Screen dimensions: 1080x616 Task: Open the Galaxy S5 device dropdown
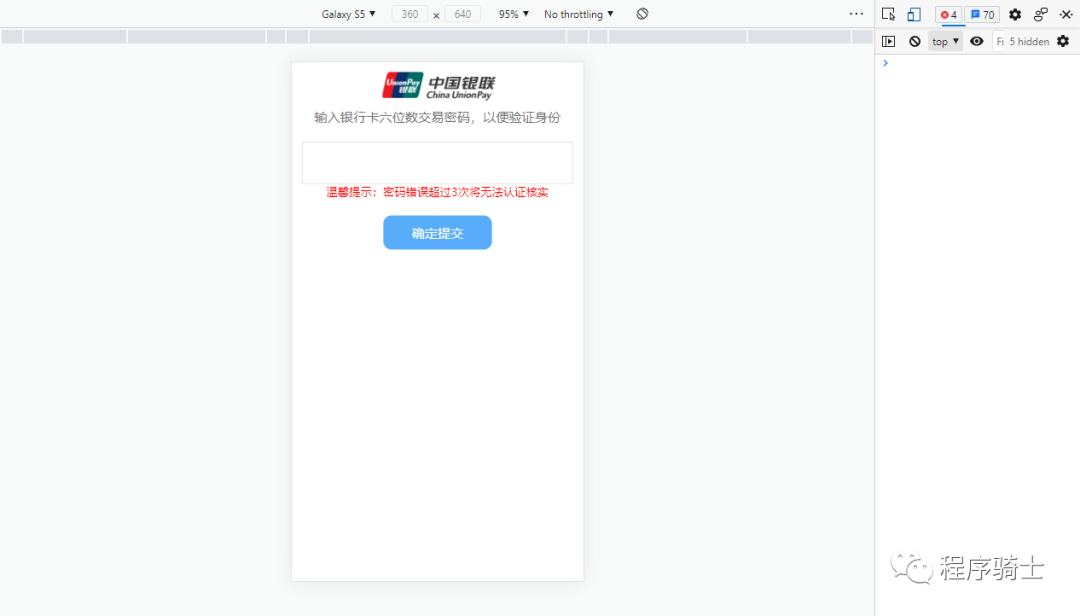[x=347, y=13]
